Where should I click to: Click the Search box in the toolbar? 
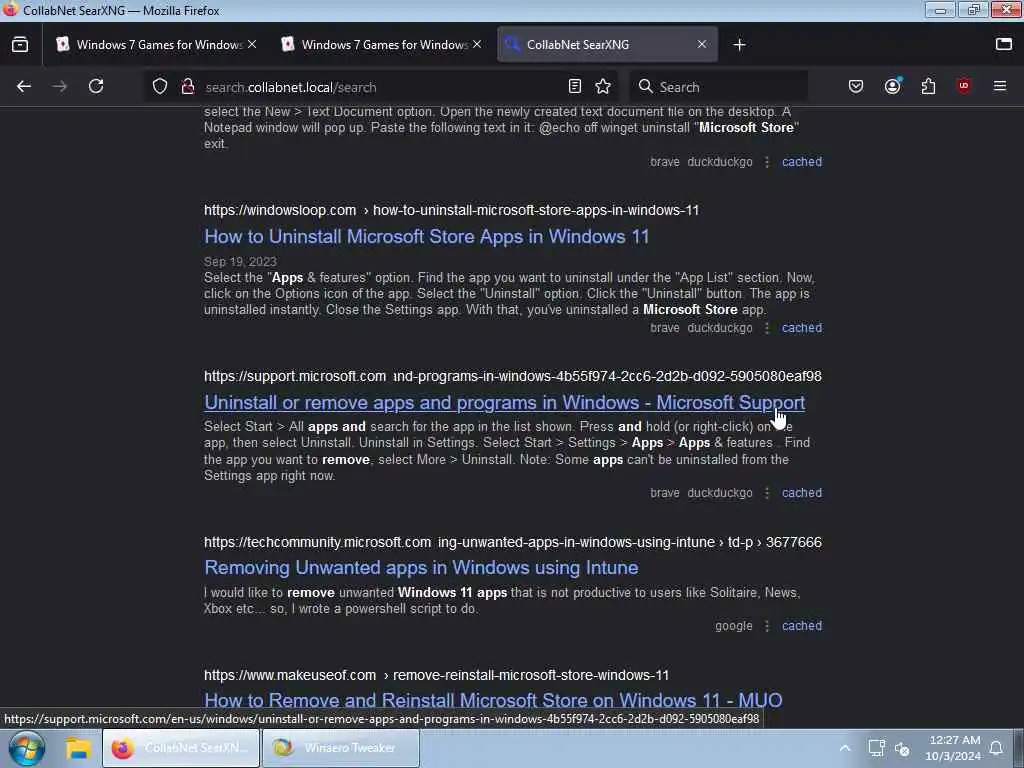718,87
